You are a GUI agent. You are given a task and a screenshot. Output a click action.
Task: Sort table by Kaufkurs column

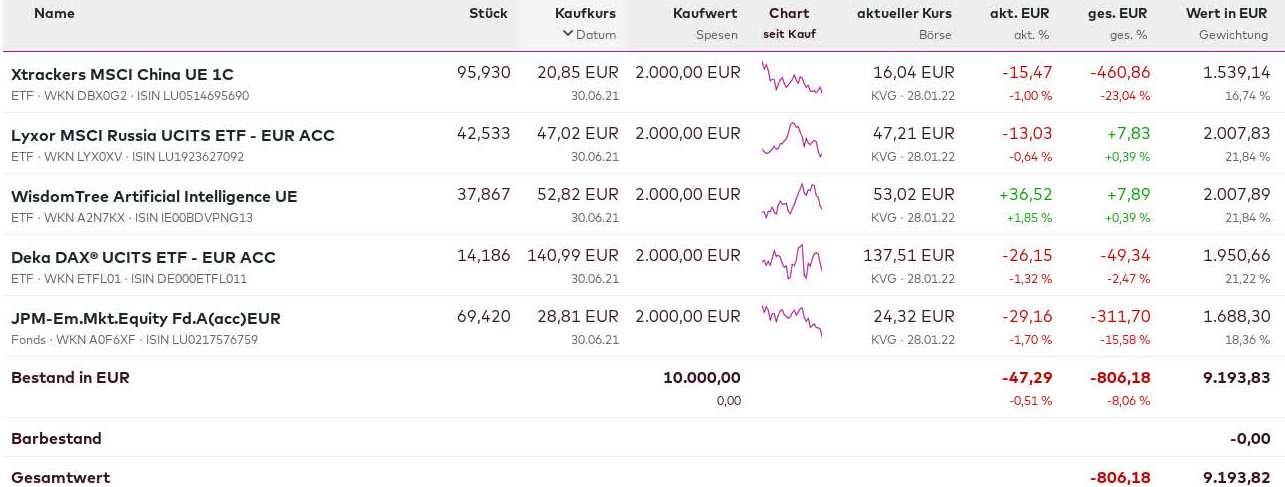coord(585,14)
